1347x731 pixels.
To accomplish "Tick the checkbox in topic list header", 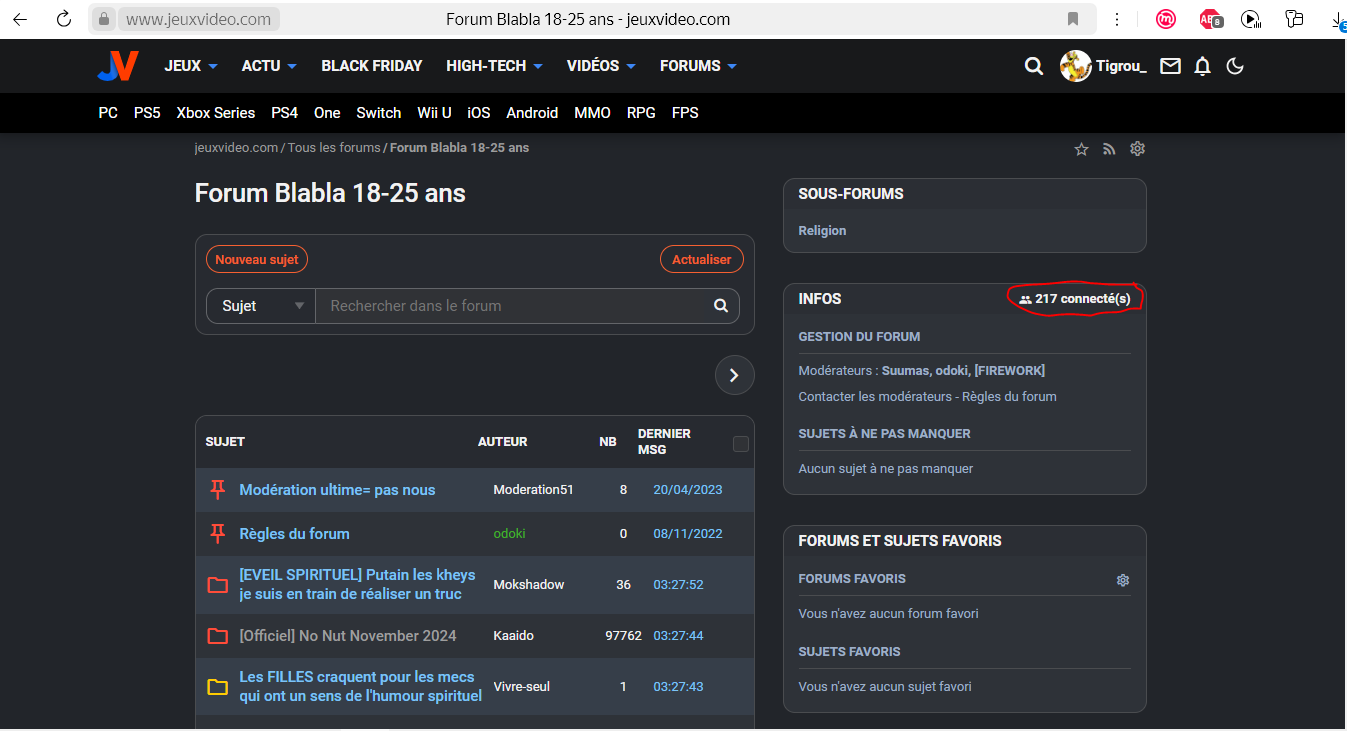I will pos(741,444).
